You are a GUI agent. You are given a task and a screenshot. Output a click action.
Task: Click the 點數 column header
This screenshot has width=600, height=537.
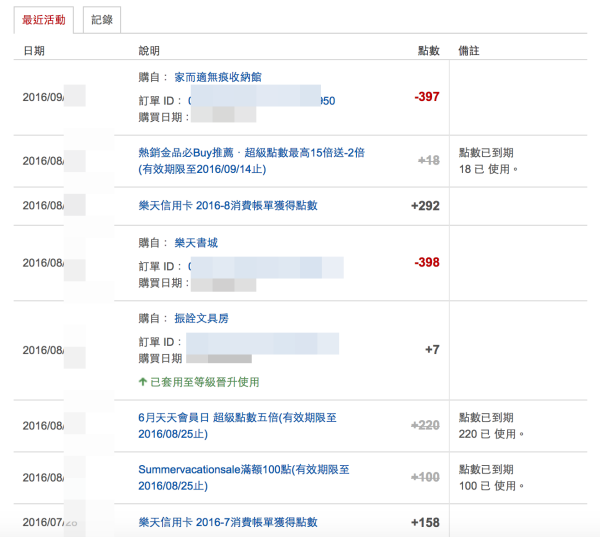point(427,50)
